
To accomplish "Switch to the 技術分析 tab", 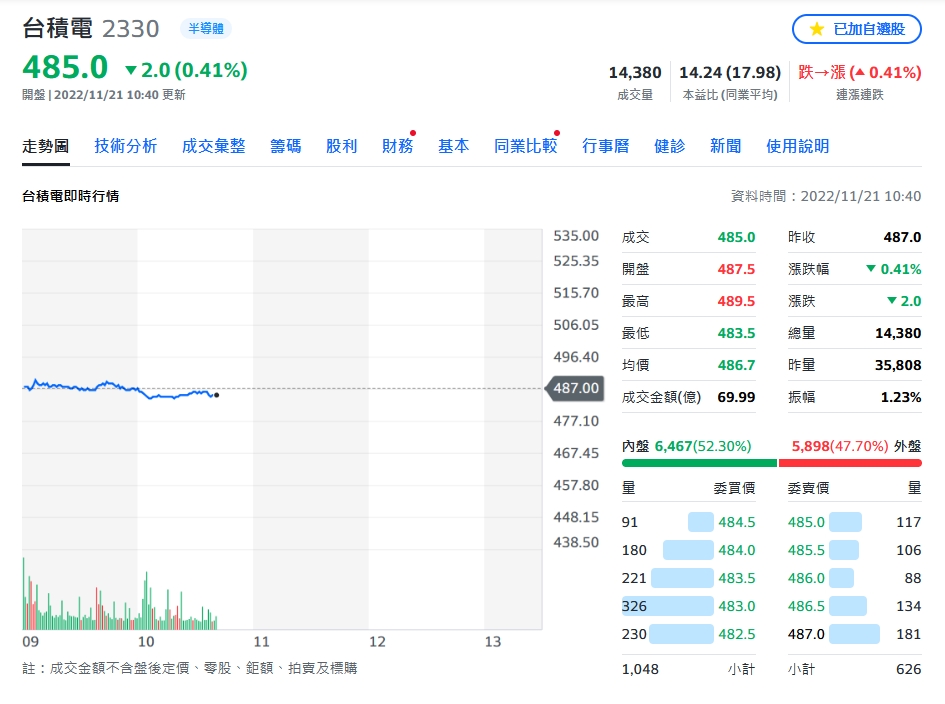I will 125,146.
